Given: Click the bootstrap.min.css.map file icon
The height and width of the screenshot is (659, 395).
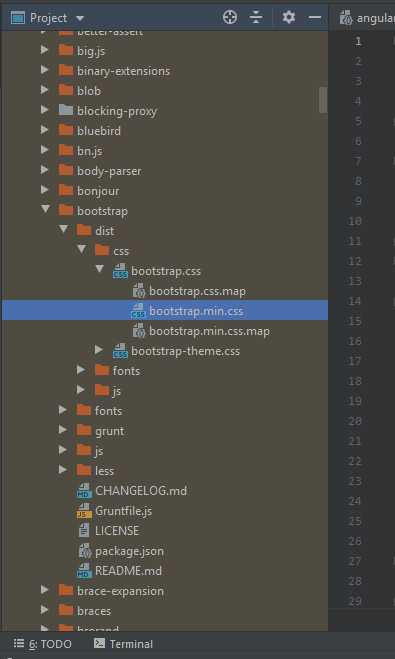Looking at the screenshot, I should tap(139, 331).
